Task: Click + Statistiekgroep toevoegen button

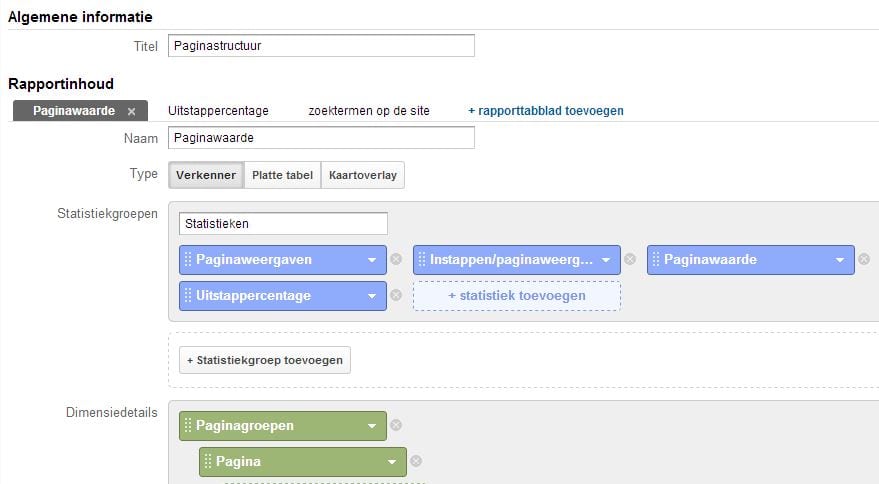Action: click(x=265, y=360)
